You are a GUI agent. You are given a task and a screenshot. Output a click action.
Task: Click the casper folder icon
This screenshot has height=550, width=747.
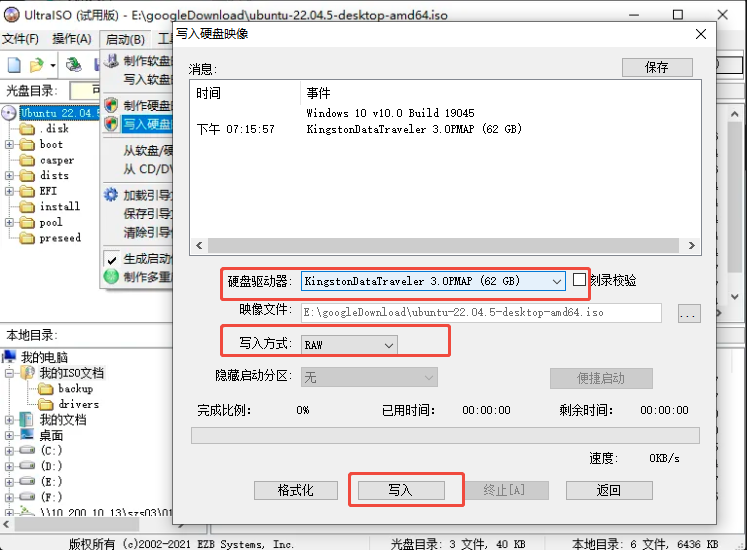pyautogui.click(x=27, y=160)
